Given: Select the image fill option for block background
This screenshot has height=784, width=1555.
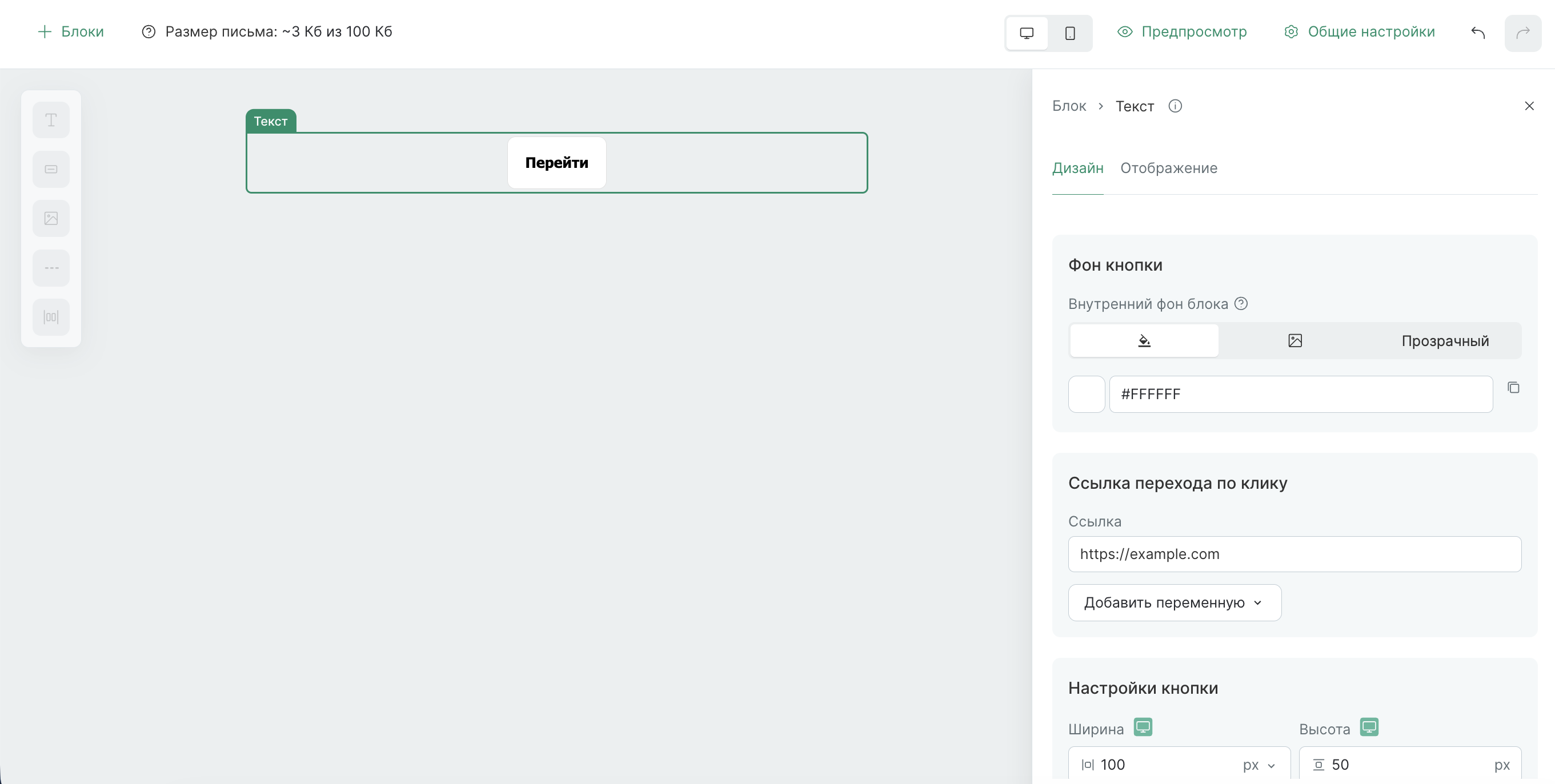Looking at the screenshot, I should pos(1296,340).
